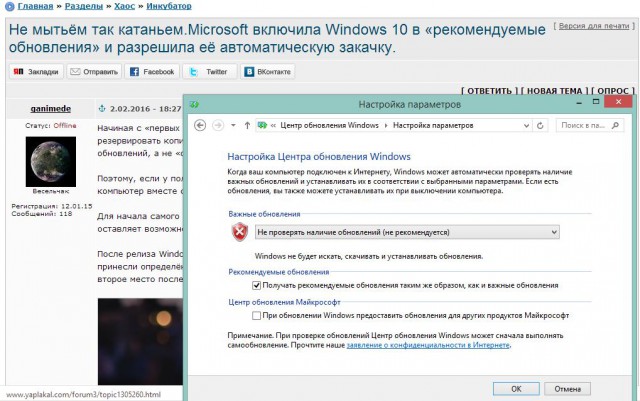Click the status bar yaplakal.com URL

tap(83, 394)
